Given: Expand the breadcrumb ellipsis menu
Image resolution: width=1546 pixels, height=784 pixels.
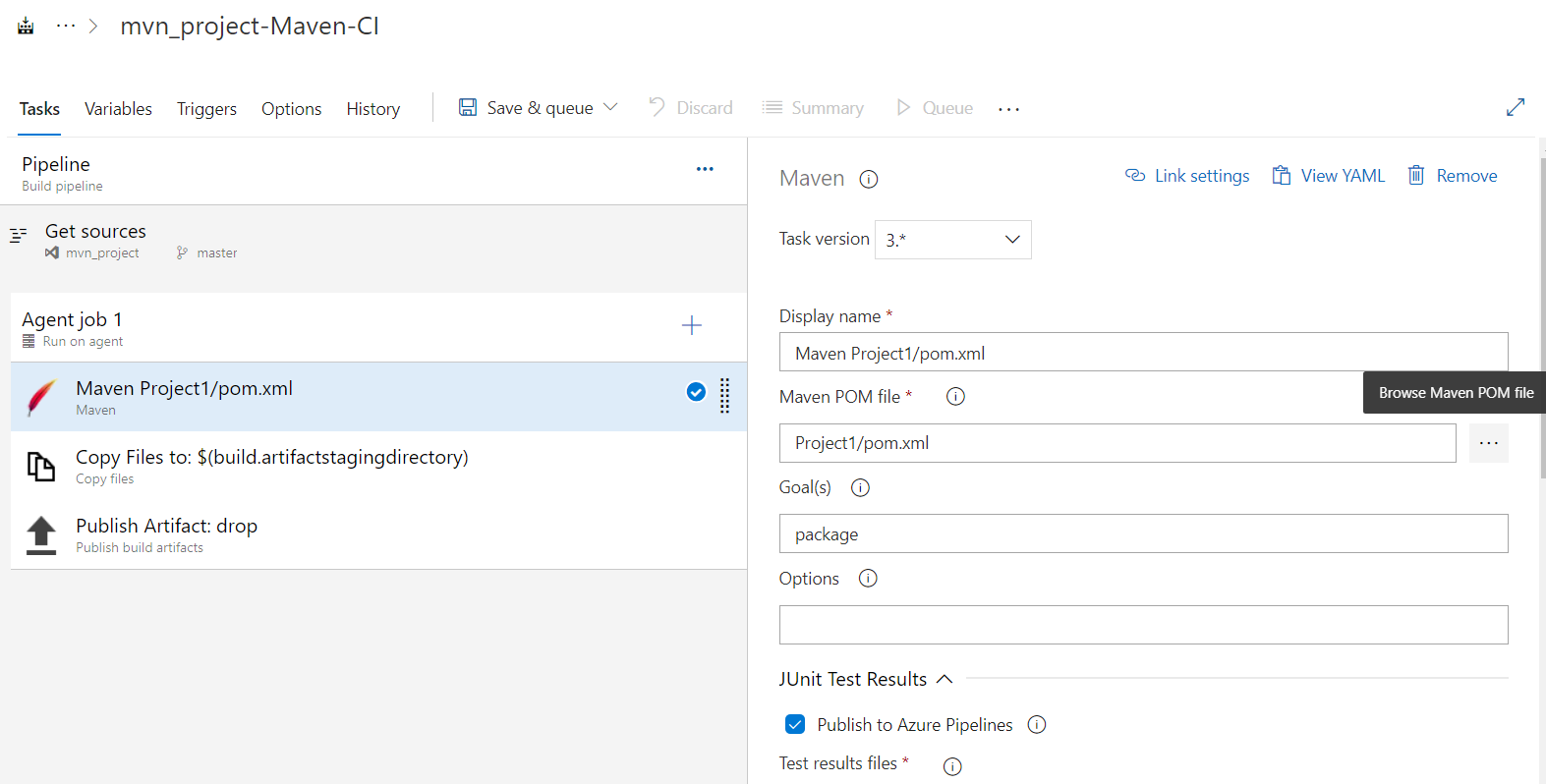Looking at the screenshot, I should 66,27.
